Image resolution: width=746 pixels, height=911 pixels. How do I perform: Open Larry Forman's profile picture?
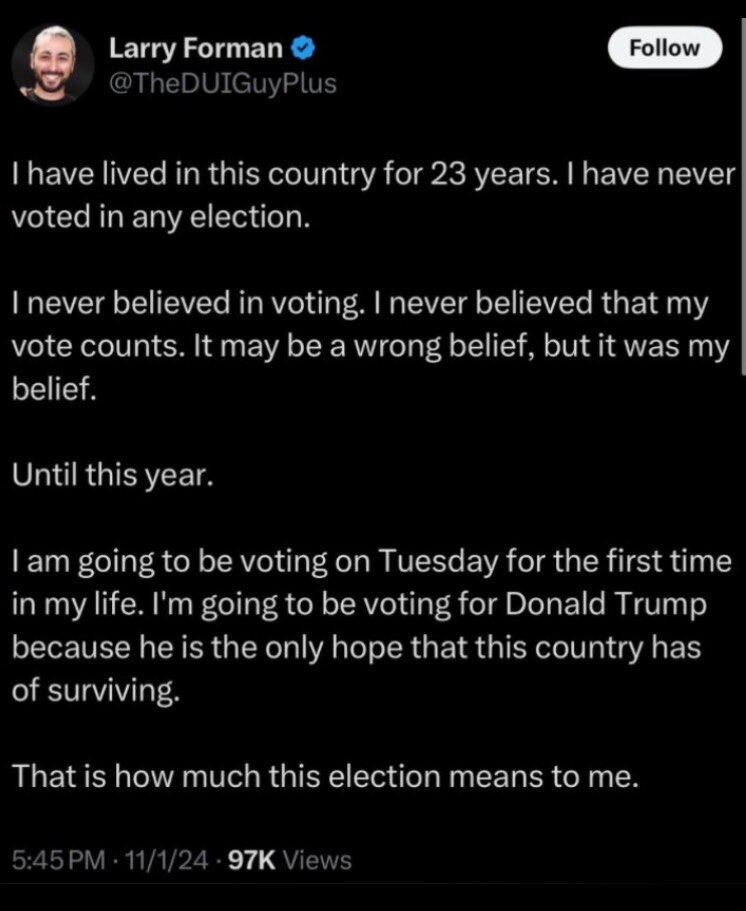point(53,63)
